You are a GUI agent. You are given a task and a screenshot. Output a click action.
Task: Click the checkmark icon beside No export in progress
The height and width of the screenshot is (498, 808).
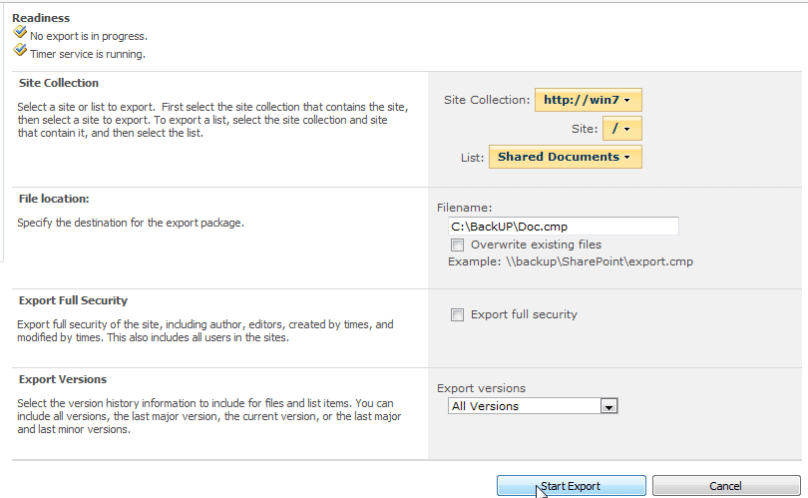pos(20,33)
